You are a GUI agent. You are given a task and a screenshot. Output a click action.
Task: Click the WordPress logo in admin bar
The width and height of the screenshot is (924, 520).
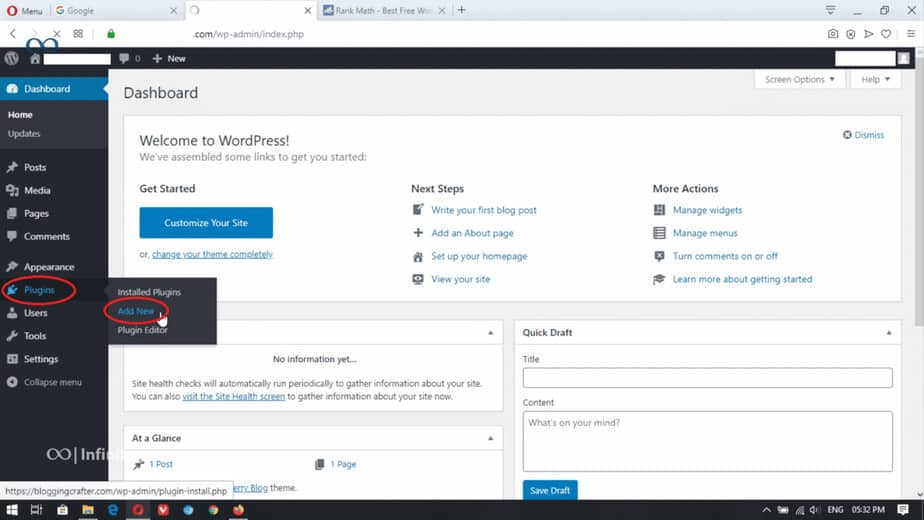pos(12,58)
